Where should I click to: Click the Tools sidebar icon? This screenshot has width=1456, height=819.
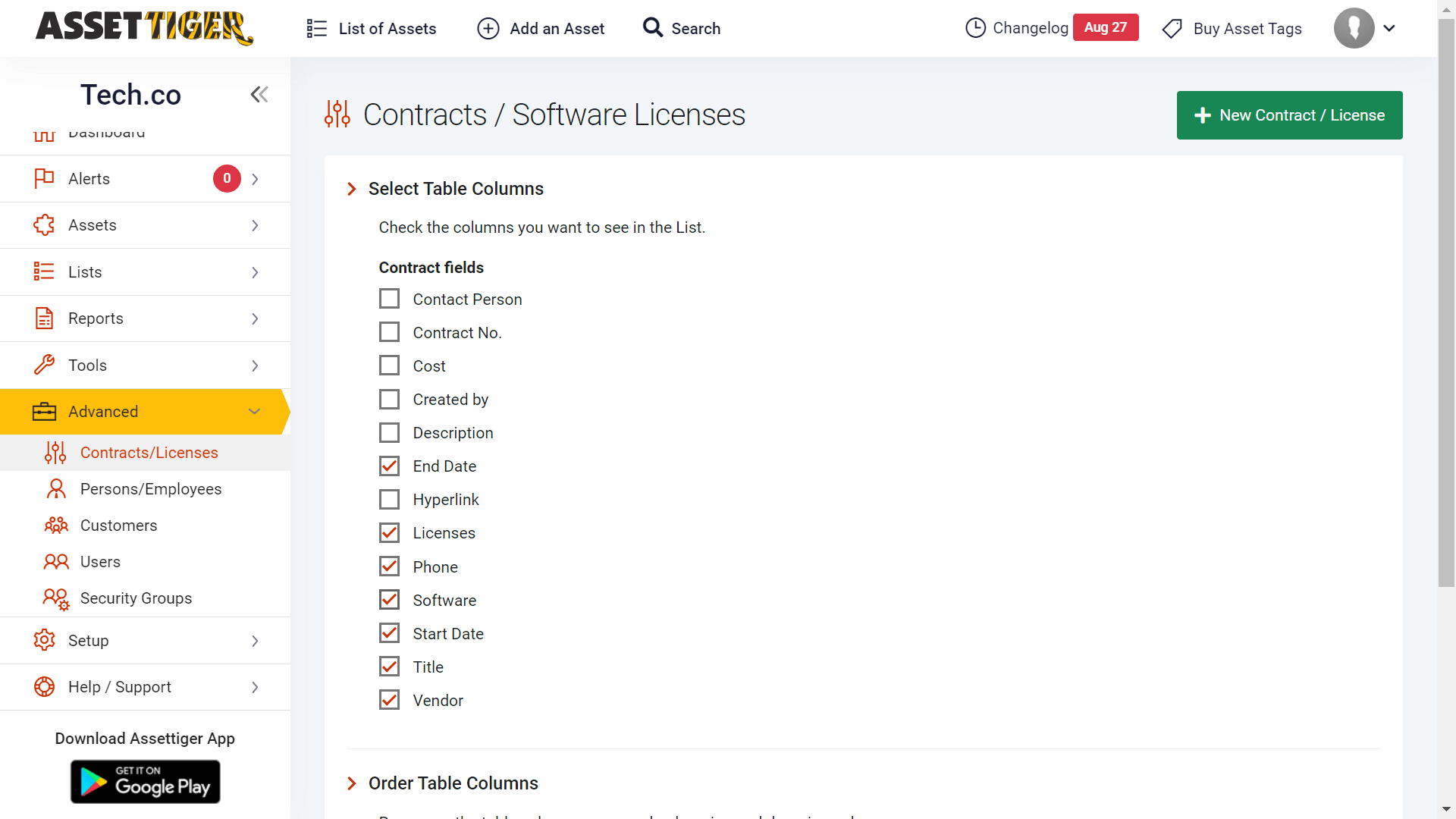click(x=44, y=365)
